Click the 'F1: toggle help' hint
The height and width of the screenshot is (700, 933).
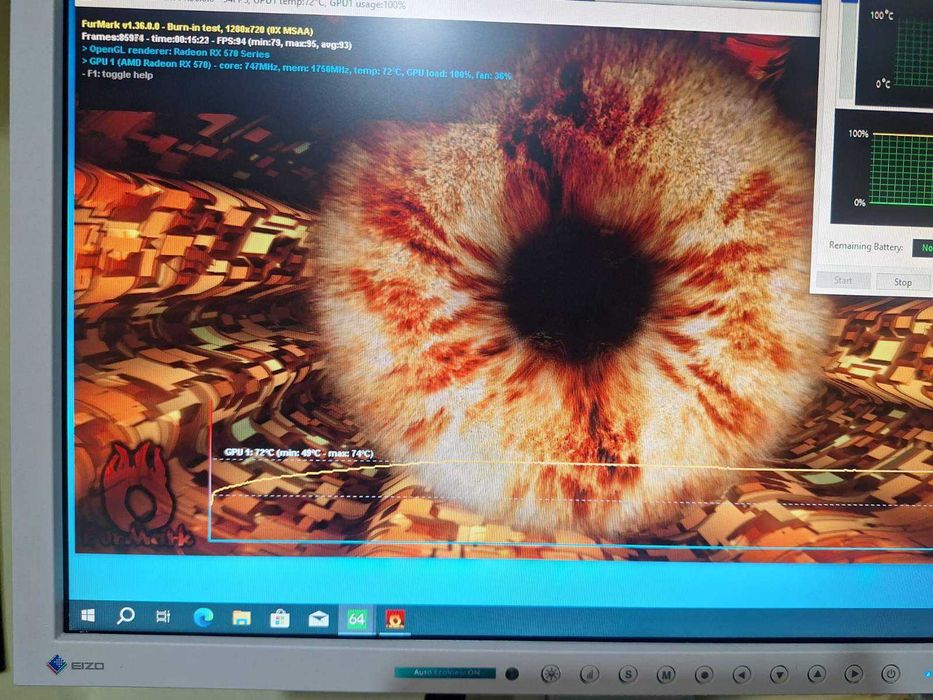coord(117,75)
